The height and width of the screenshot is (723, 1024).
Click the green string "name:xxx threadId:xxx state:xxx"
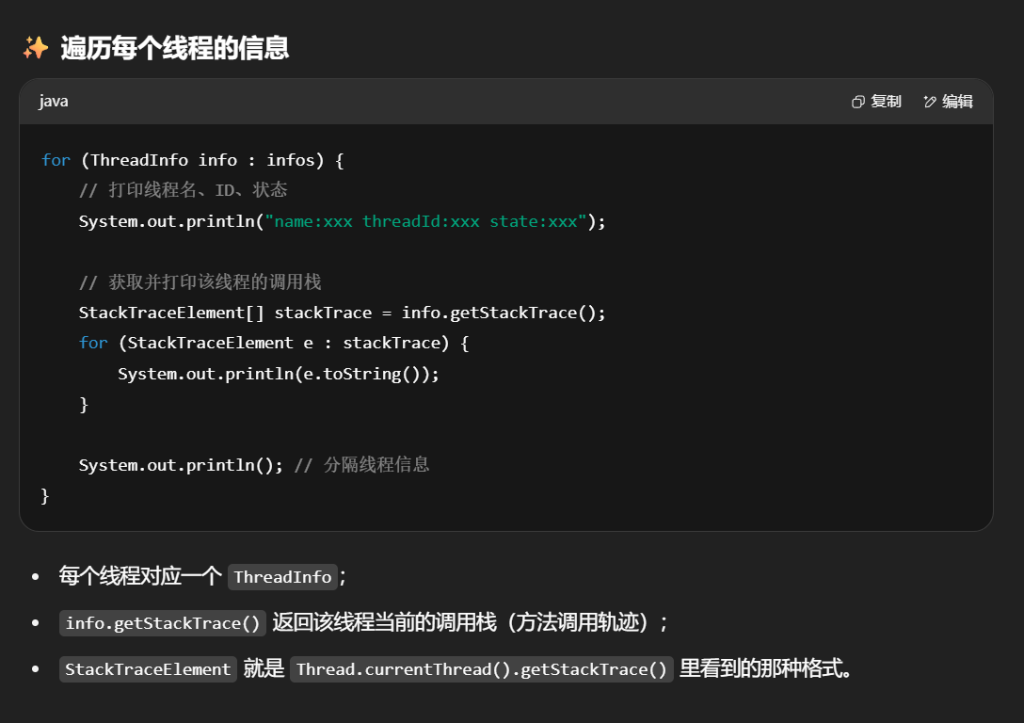tap(424, 221)
